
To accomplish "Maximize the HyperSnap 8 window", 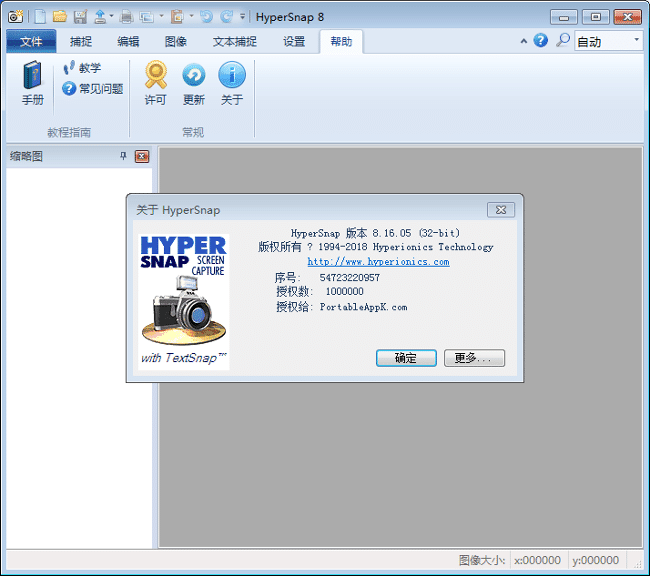I will pyautogui.click(x=595, y=17).
